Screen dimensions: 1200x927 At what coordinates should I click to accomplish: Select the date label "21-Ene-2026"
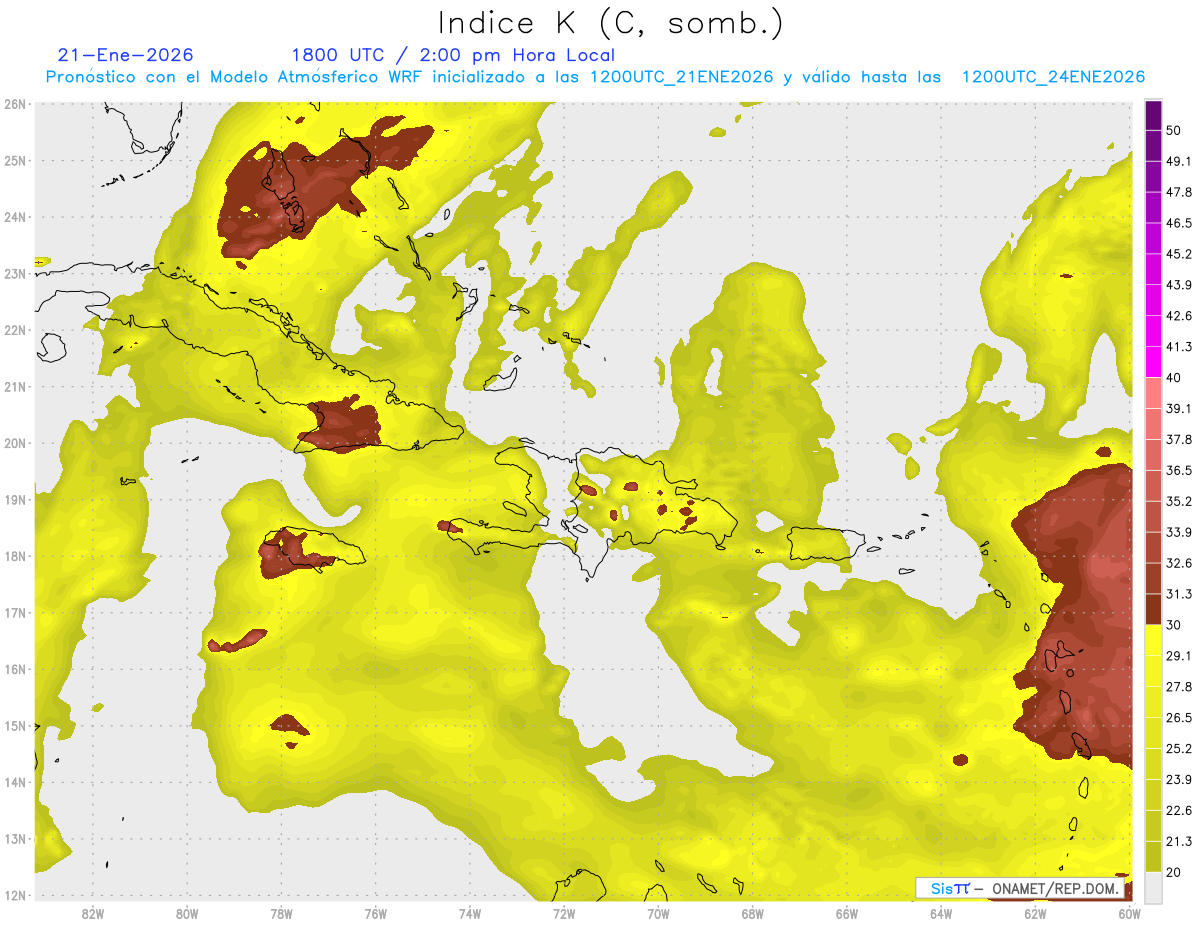coord(126,55)
